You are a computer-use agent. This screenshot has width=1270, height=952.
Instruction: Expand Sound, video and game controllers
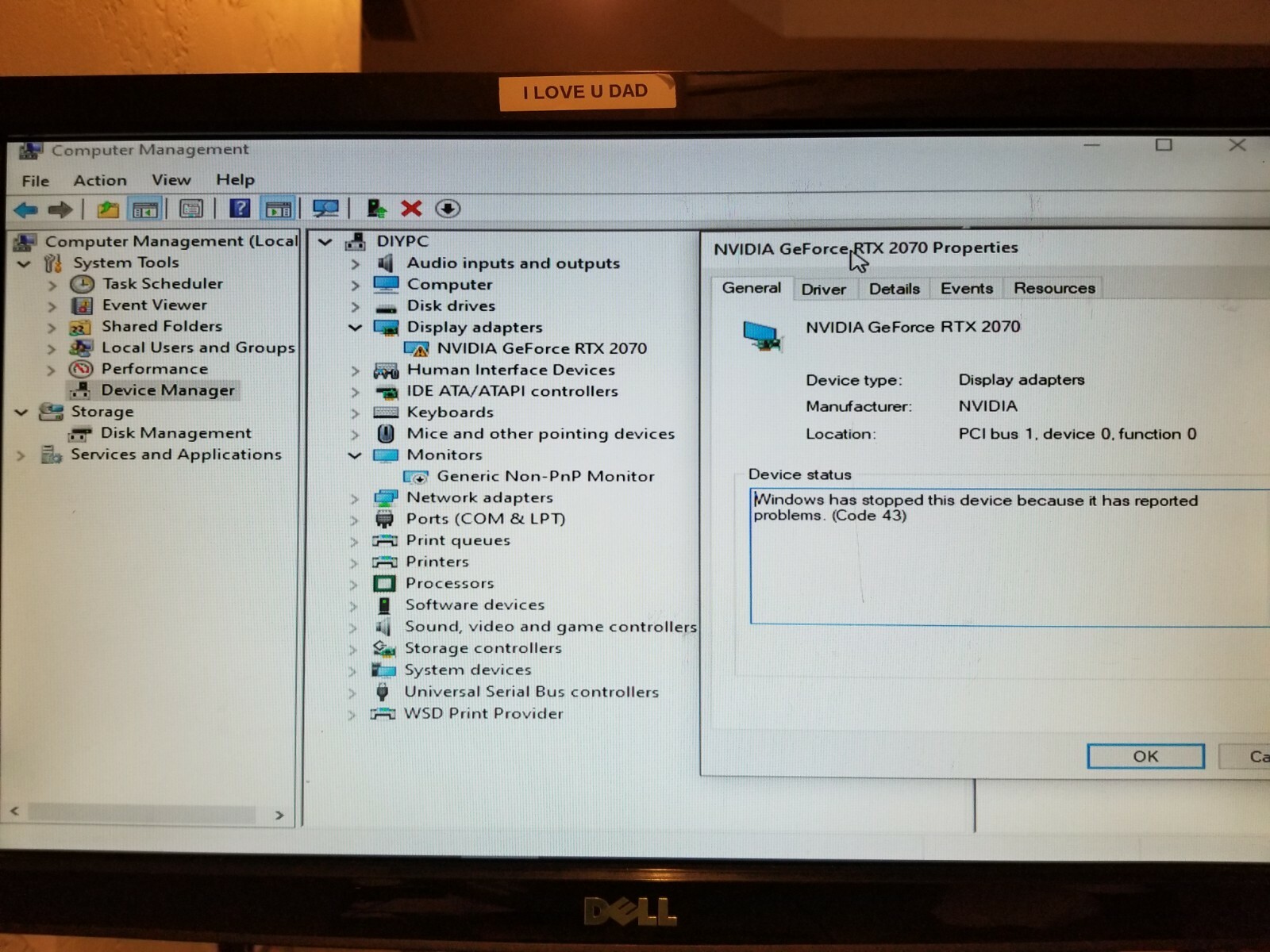353,628
